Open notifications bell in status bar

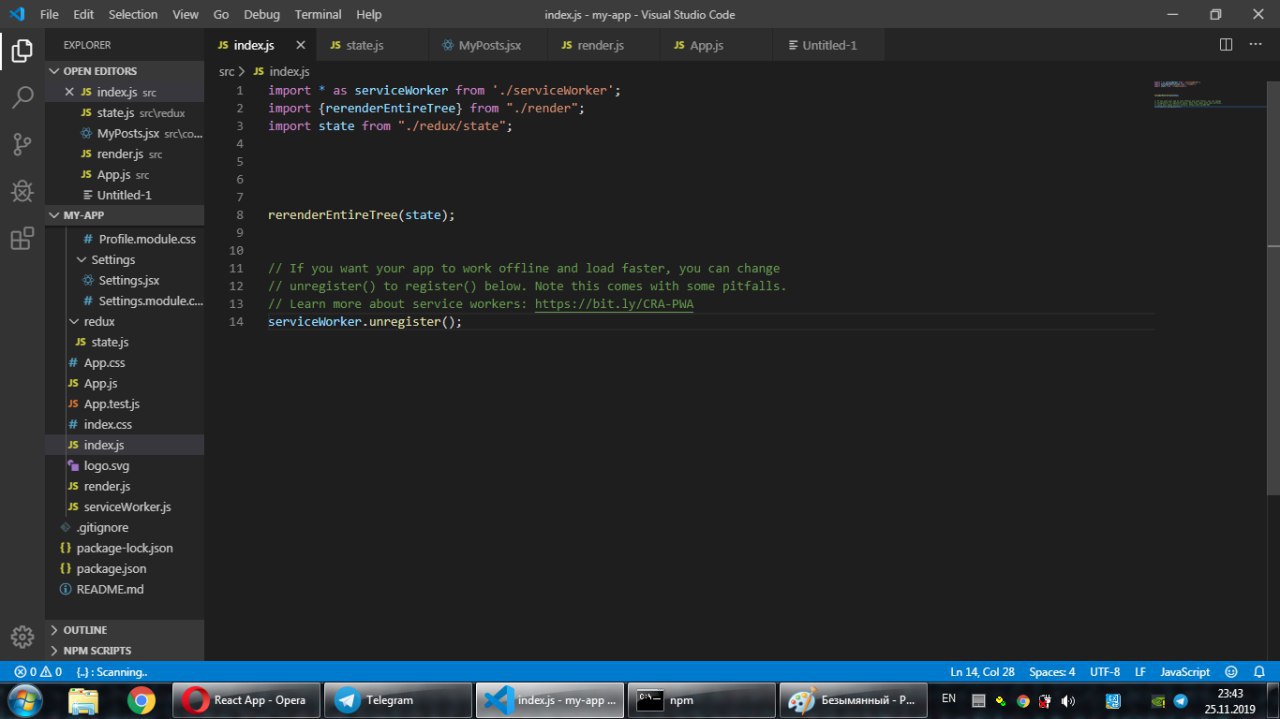click(x=1260, y=672)
